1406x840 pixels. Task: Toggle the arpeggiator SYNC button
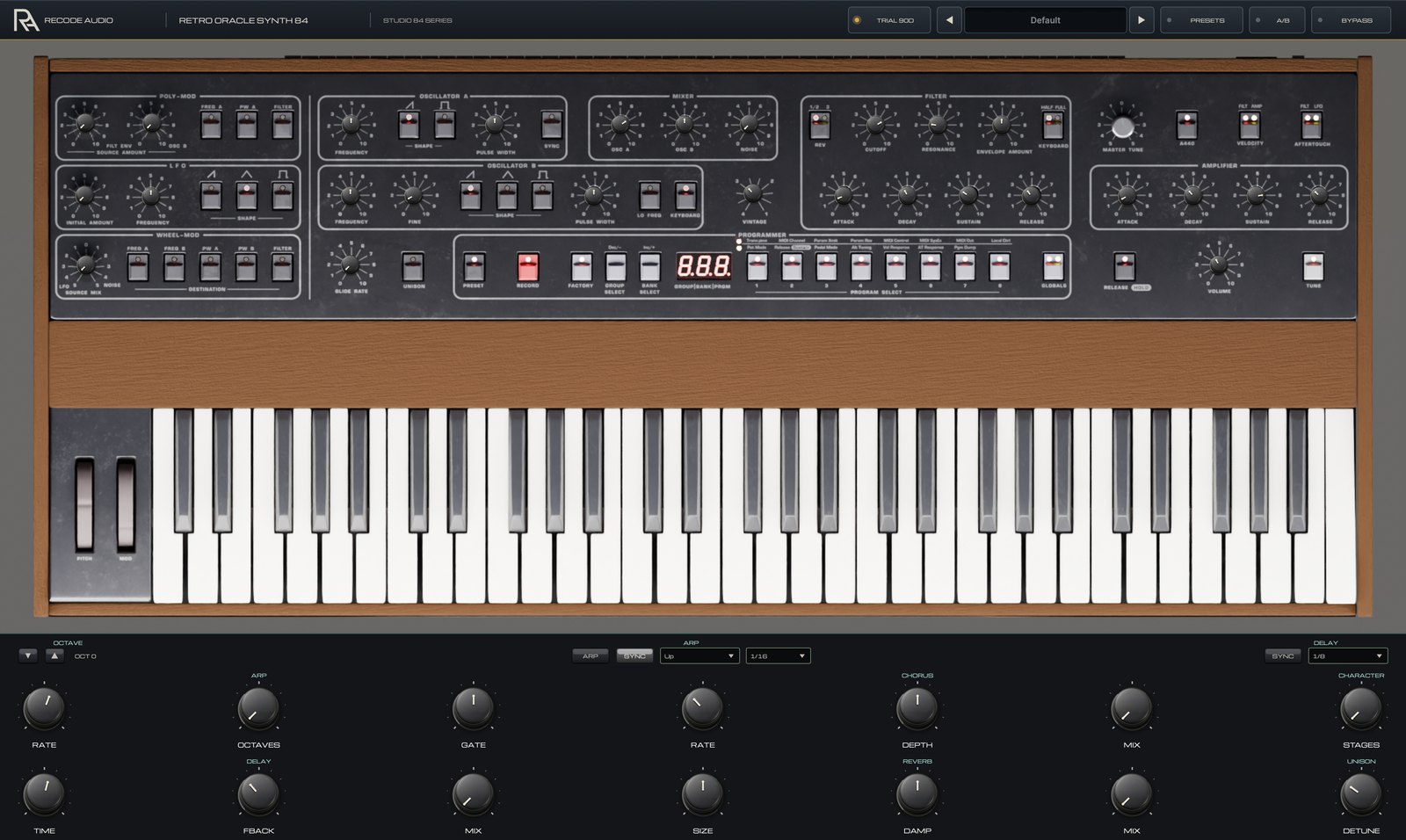pyautogui.click(x=634, y=655)
